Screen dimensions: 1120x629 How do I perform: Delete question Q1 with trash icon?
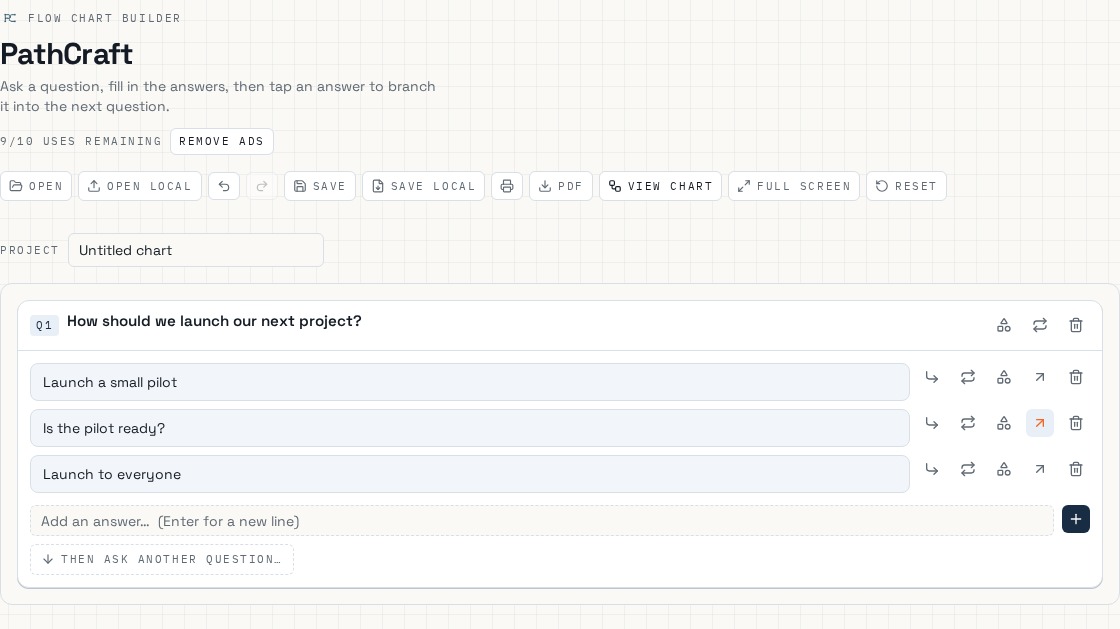tap(1076, 326)
